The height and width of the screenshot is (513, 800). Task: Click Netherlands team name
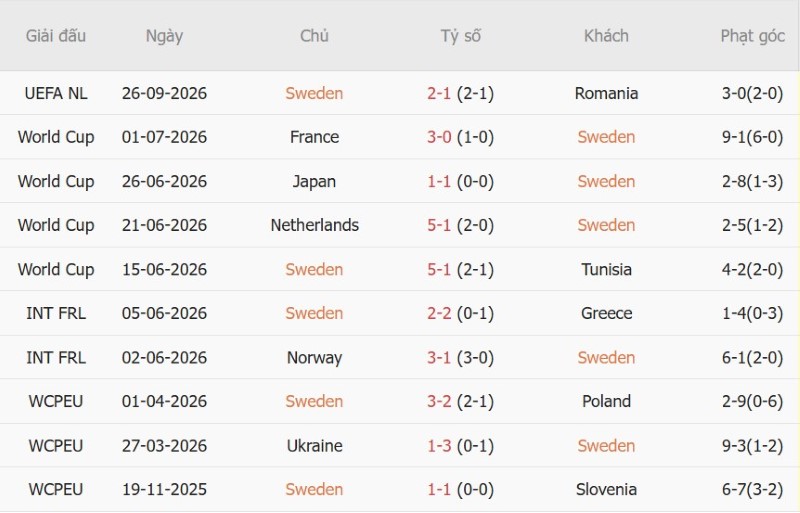click(314, 225)
